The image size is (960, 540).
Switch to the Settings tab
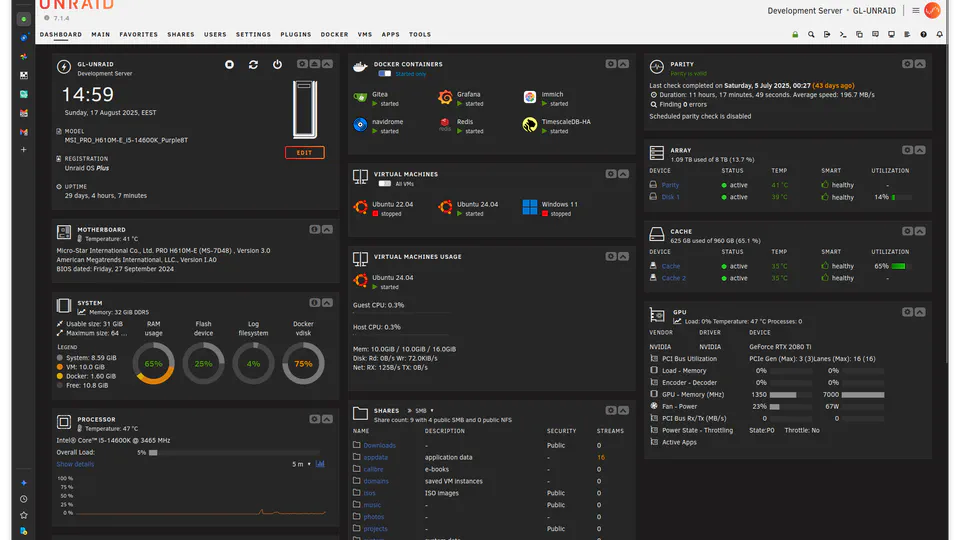253,34
